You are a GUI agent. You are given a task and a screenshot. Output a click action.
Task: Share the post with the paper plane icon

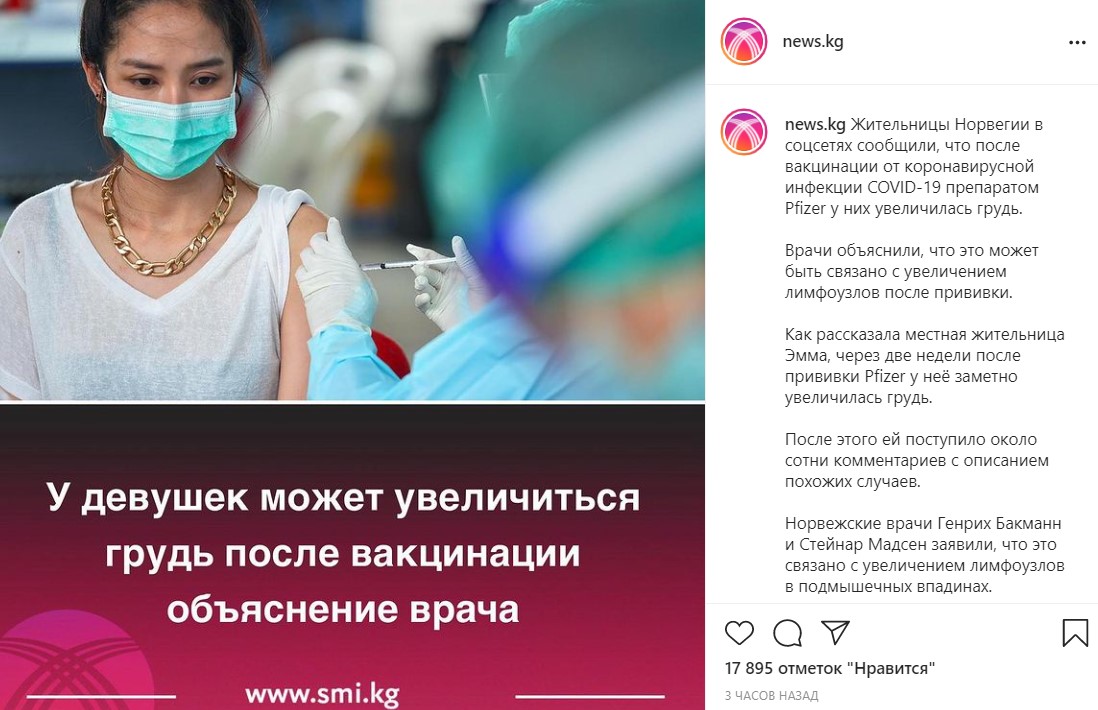(835, 632)
